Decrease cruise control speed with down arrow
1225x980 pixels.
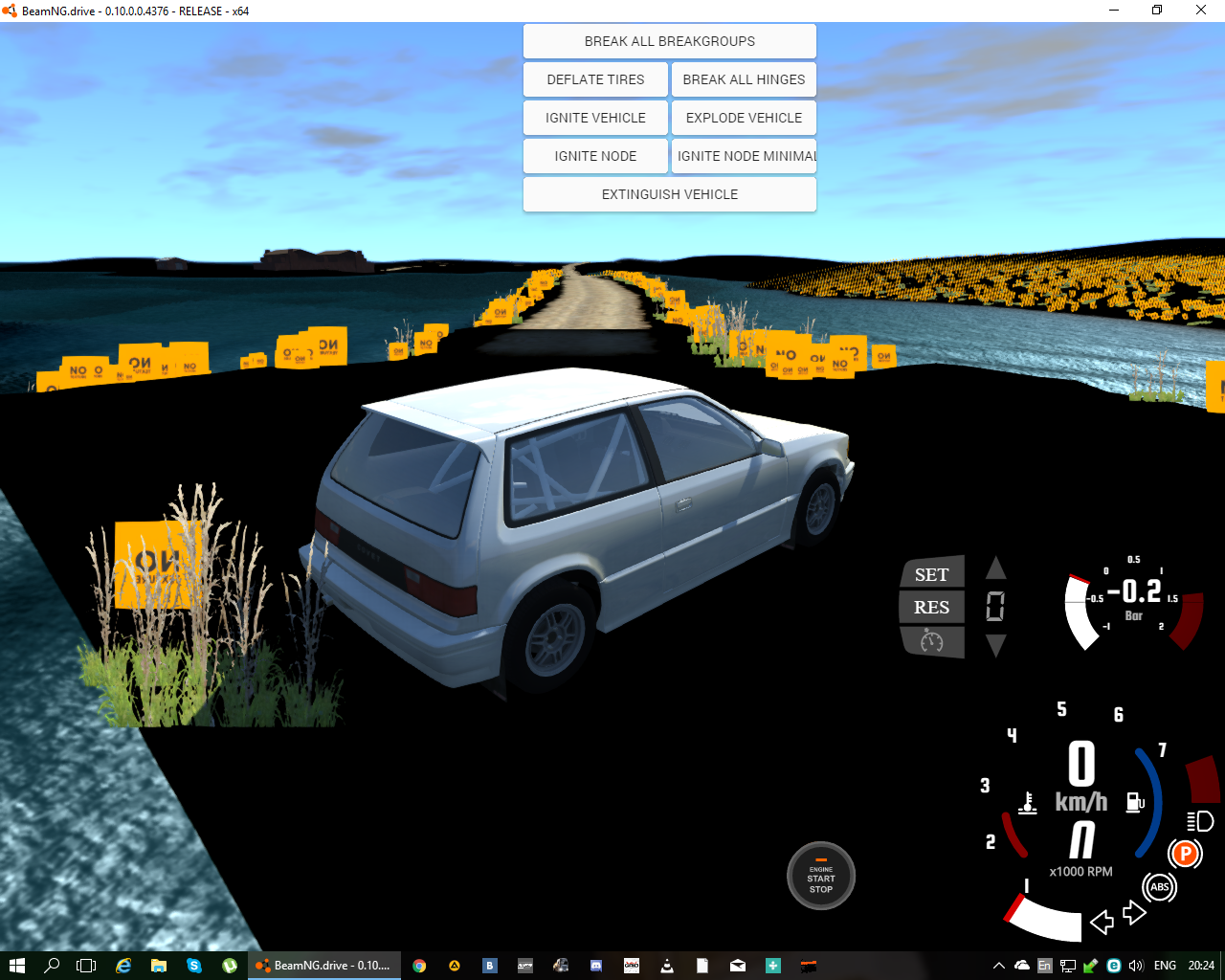point(996,645)
